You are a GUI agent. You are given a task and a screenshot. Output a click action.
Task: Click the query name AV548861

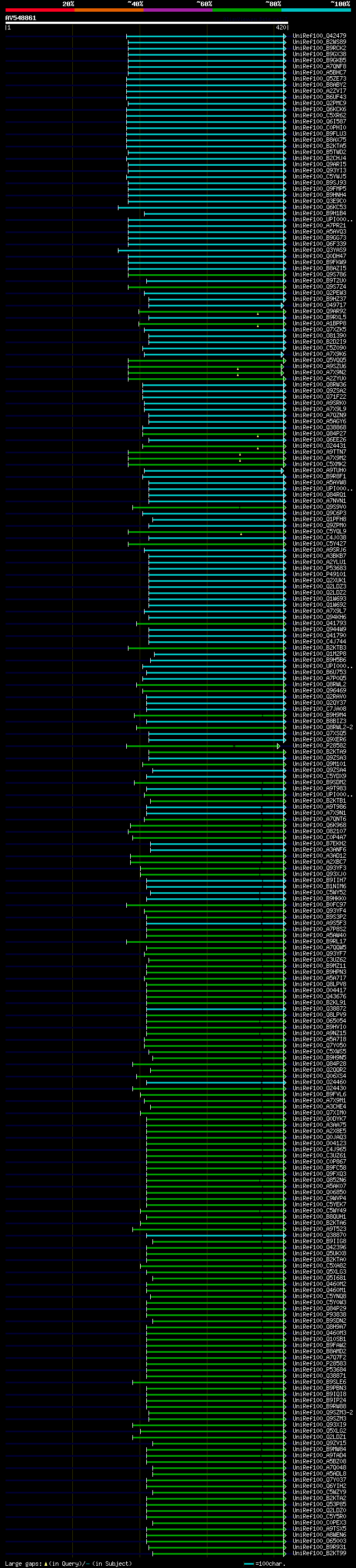click(x=21, y=18)
